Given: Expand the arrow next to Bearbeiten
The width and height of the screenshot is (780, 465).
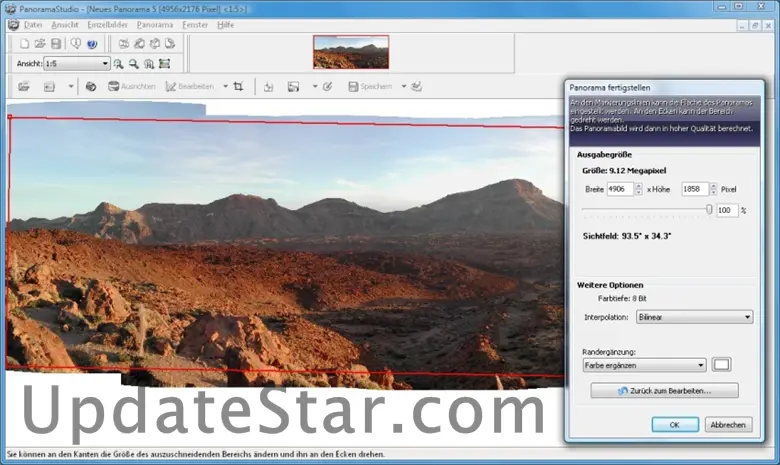Looking at the screenshot, I should [x=225, y=87].
